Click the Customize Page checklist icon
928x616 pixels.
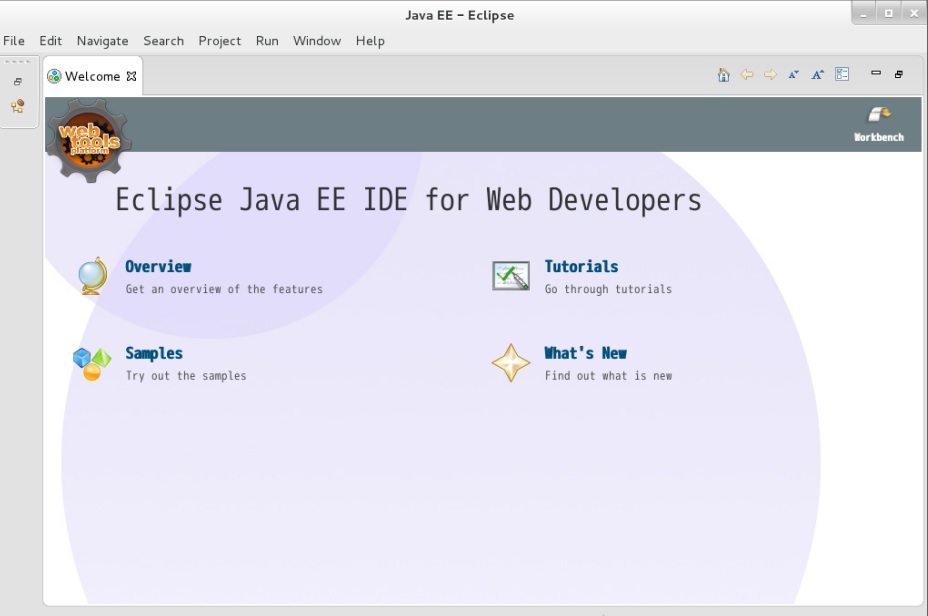coord(842,75)
